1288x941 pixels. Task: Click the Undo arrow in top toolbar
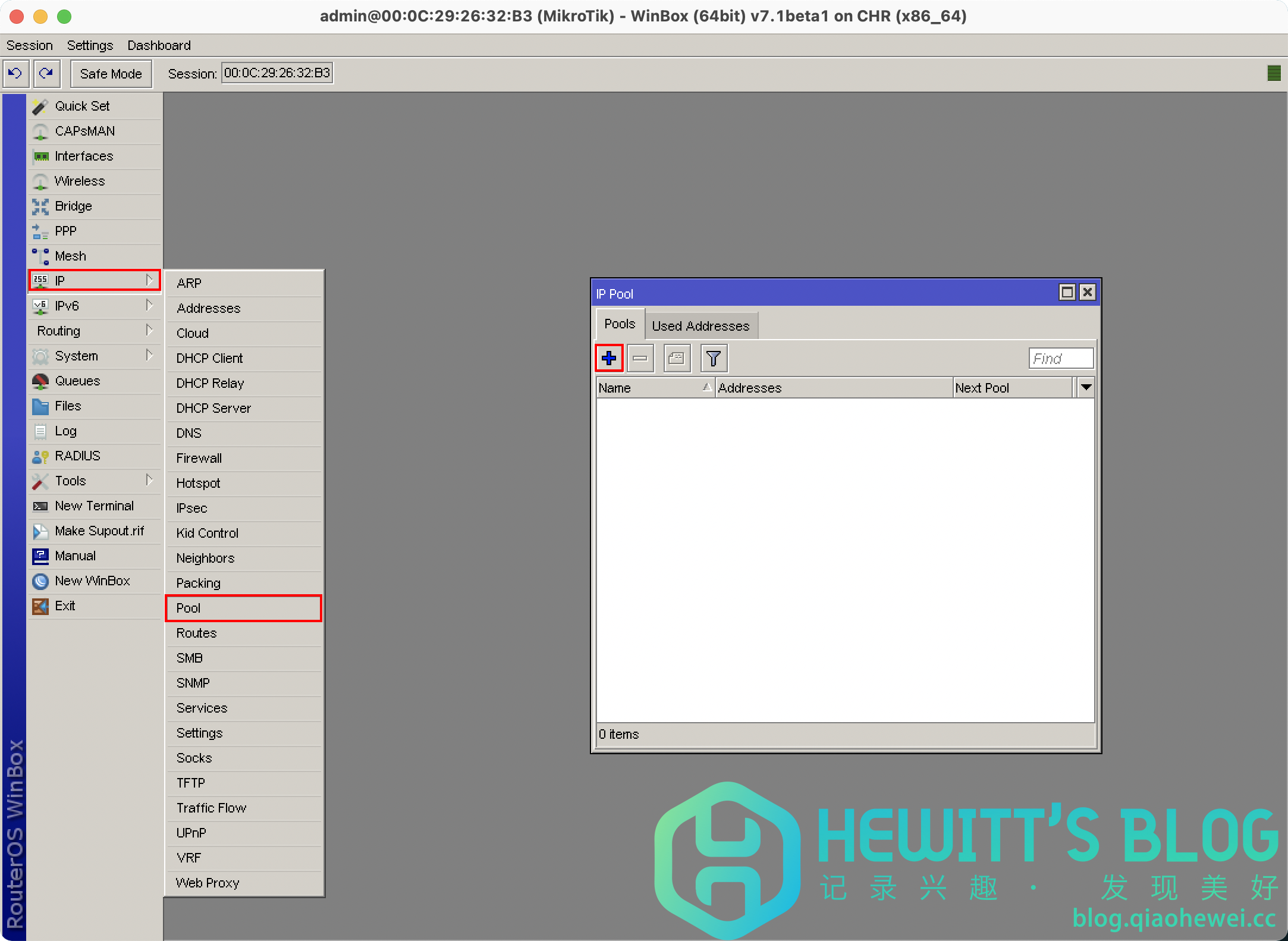[15, 73]
